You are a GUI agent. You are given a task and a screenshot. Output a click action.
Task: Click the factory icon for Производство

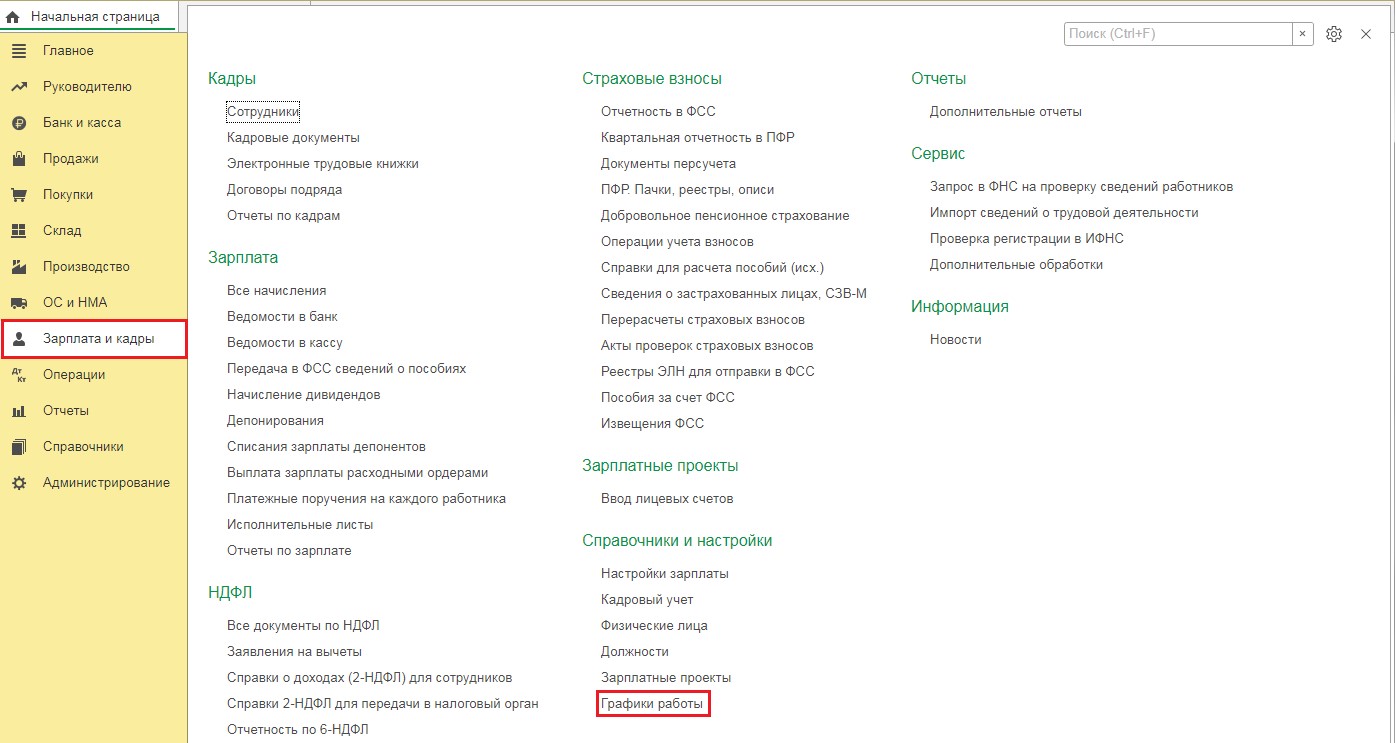pyautogui.click(x=18, y=267)
